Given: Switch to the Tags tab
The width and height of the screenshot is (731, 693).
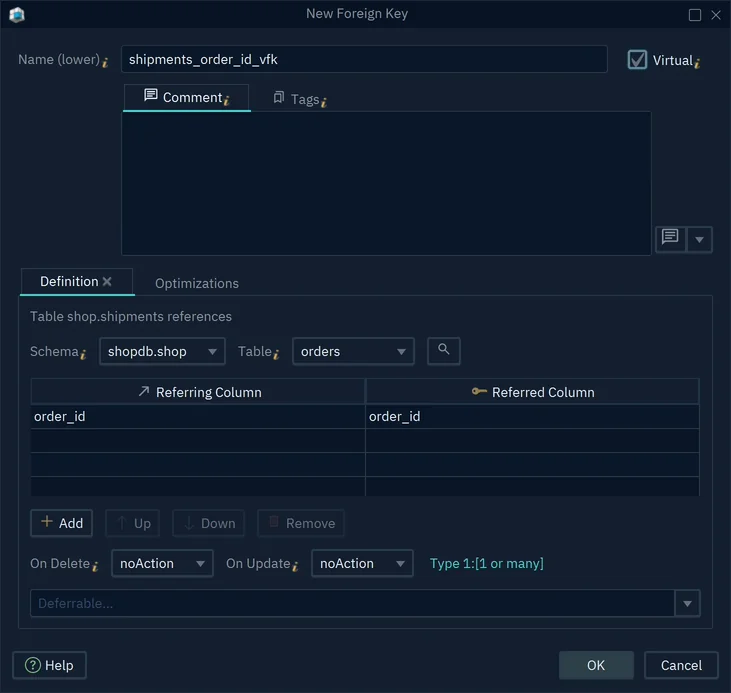Looking at the screenshot, I should click(x=299, y=99).
